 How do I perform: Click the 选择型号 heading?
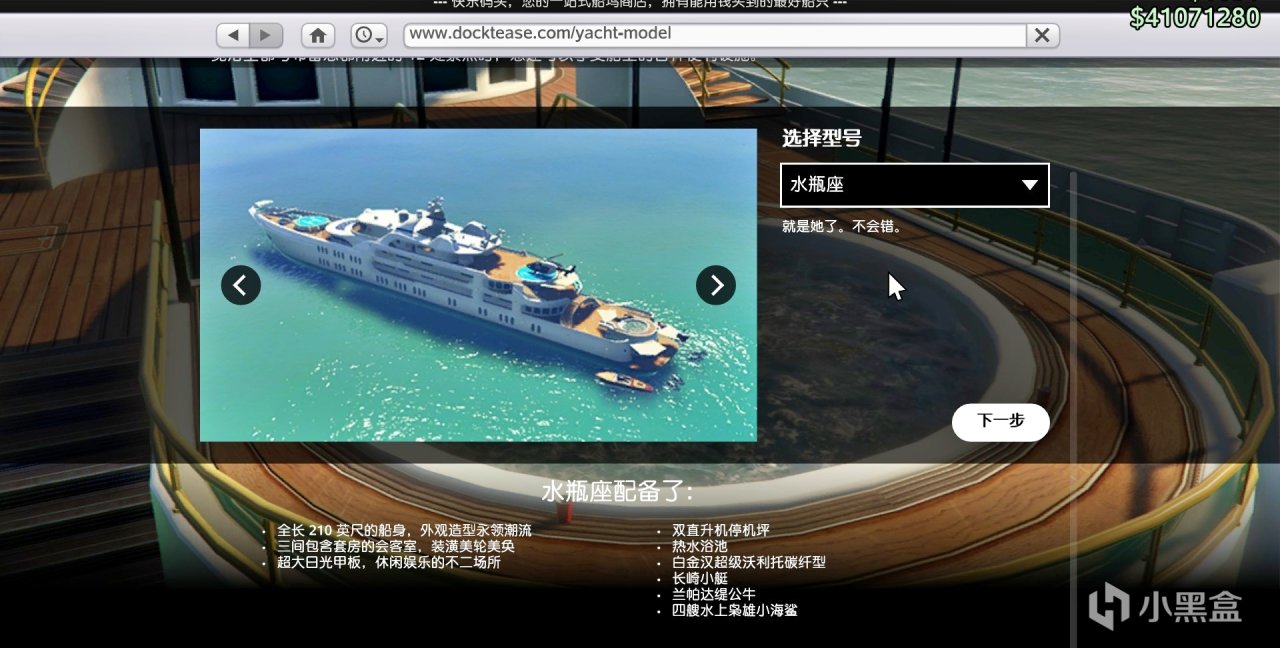[821, 139]
